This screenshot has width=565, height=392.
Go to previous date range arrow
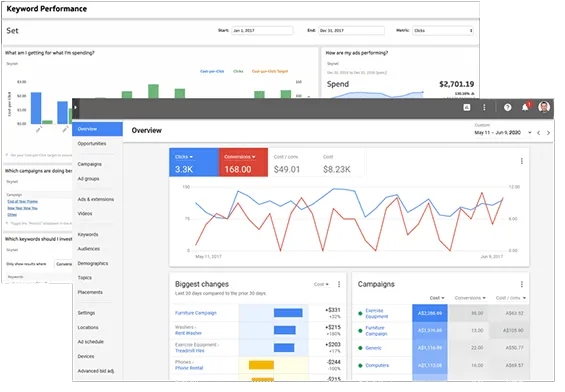tap(538, 133)
